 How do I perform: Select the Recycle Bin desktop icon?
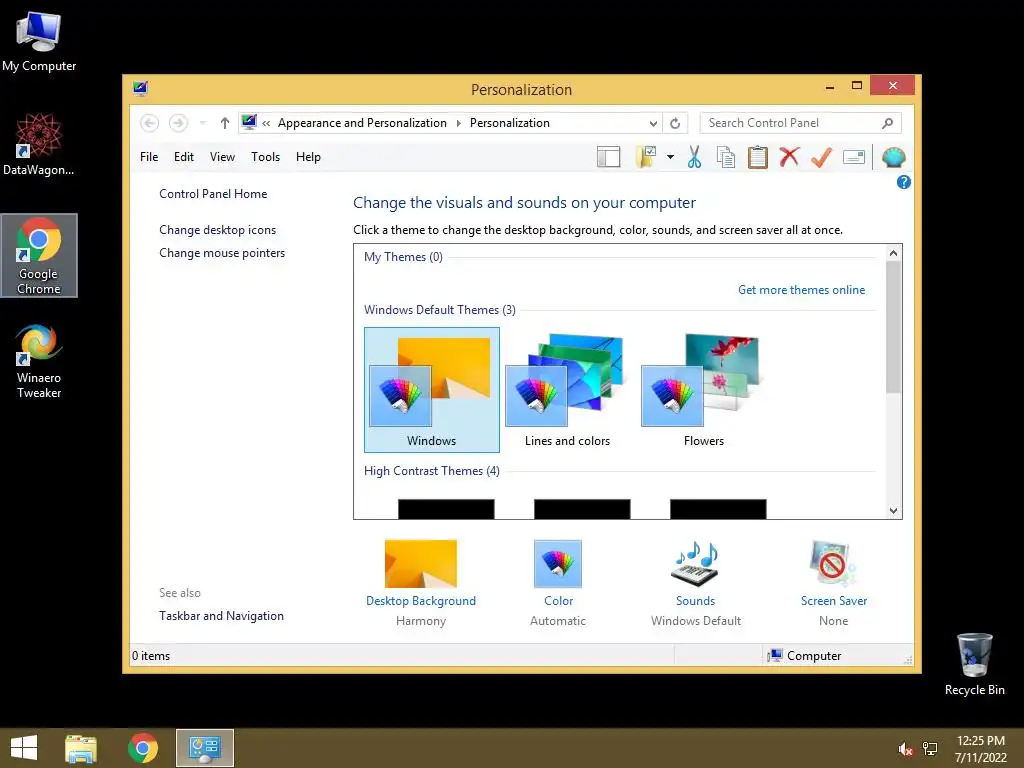coord(974,664)
